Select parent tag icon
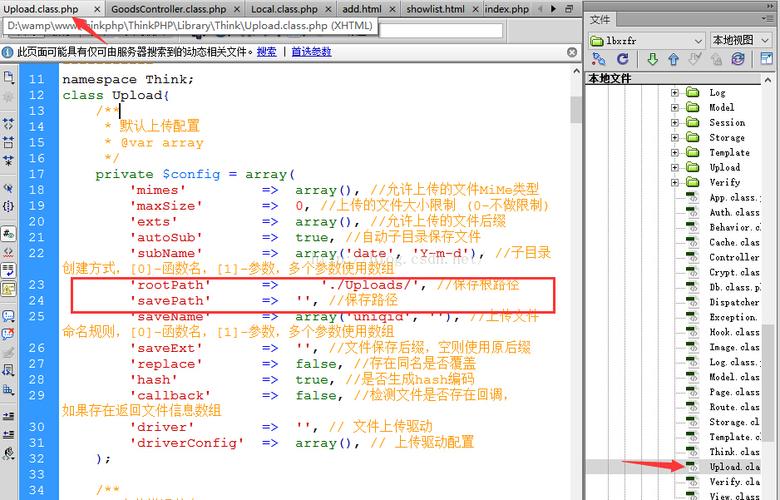Image resolution: width=780 pixels, height=500 pixels. tap(8, 188)
